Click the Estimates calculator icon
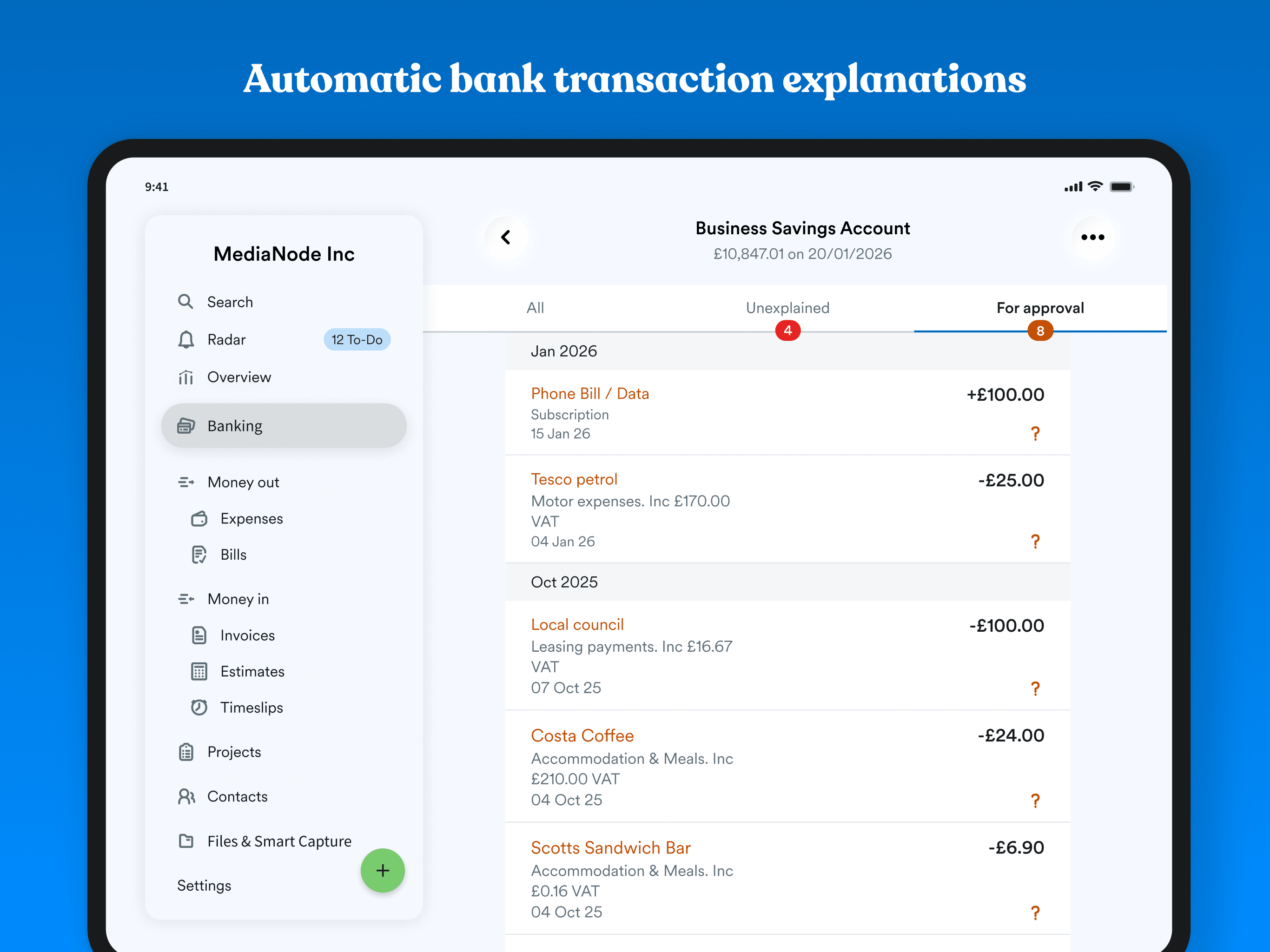The height and width of the screenshot is (952, 1270). click(x=198, y=671)
